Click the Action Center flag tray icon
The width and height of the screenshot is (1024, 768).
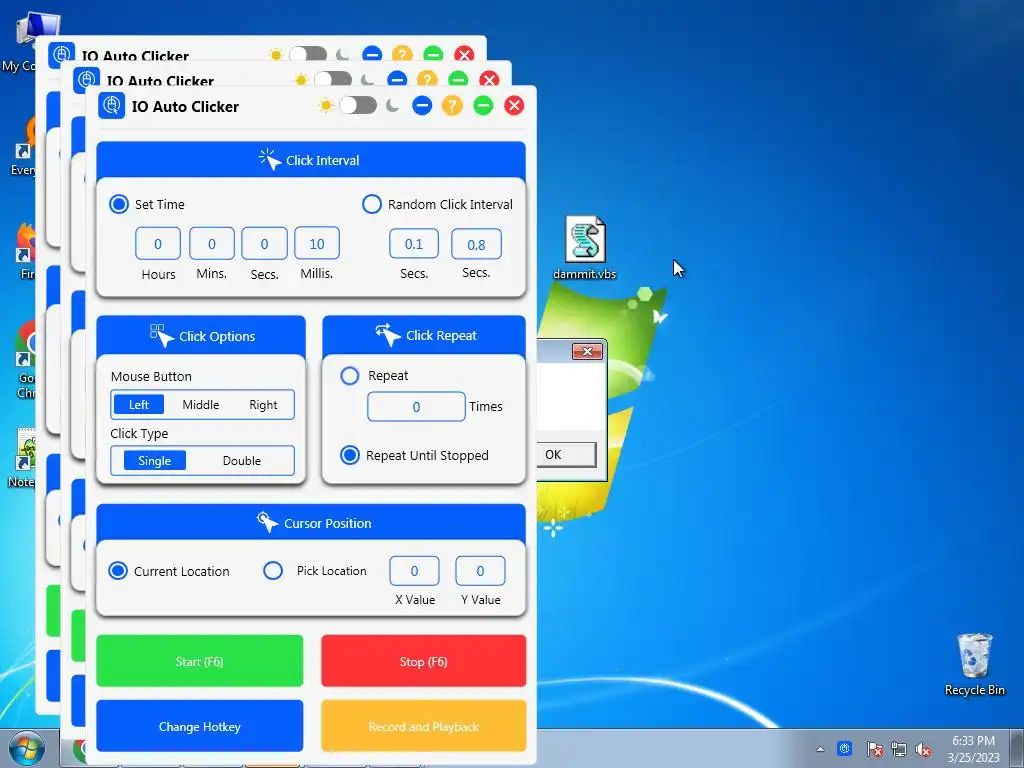tap(874, 749)
